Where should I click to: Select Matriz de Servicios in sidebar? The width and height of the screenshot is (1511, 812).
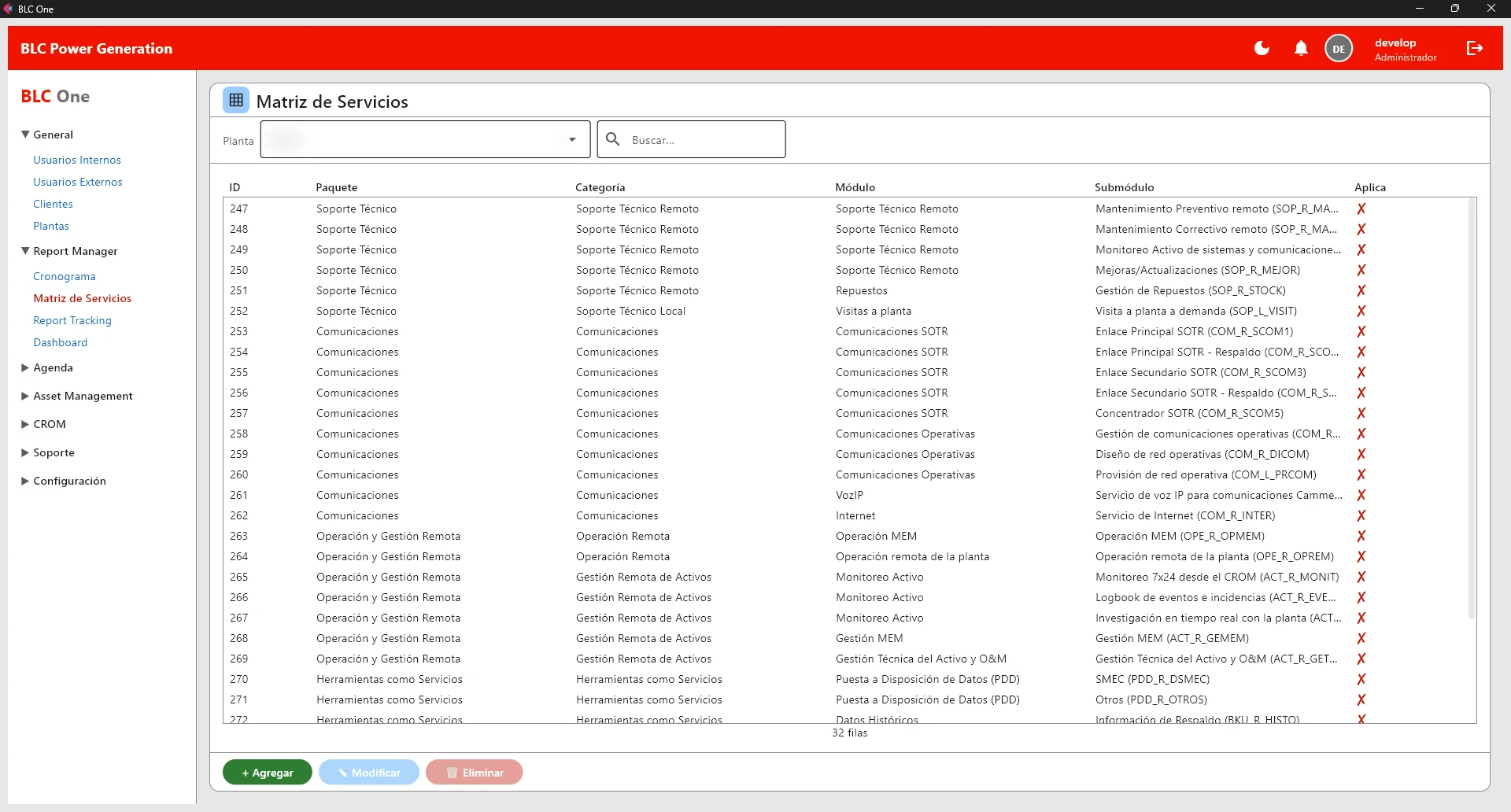coord(83,298)
